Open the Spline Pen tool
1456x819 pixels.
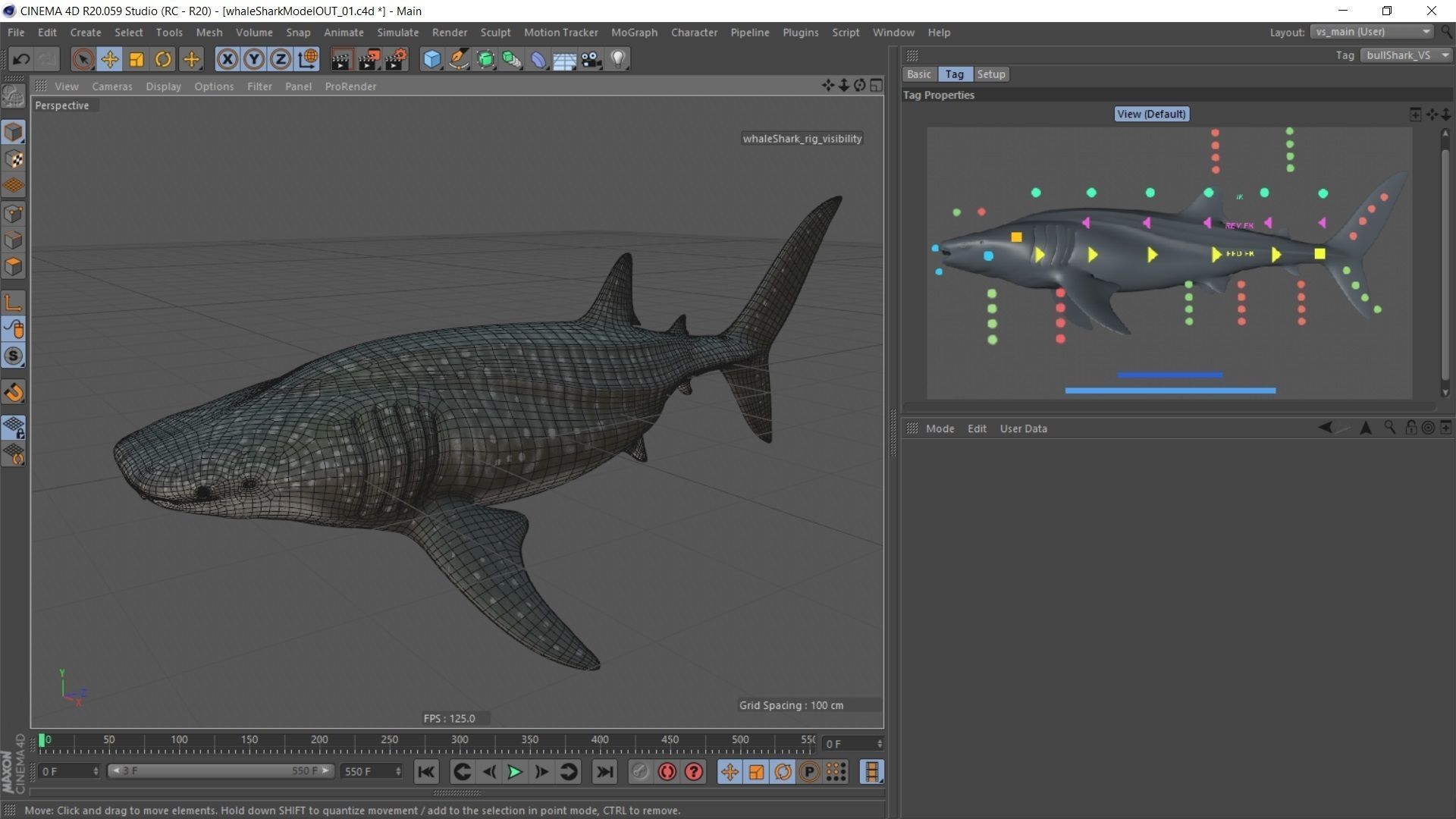[459, 59]
